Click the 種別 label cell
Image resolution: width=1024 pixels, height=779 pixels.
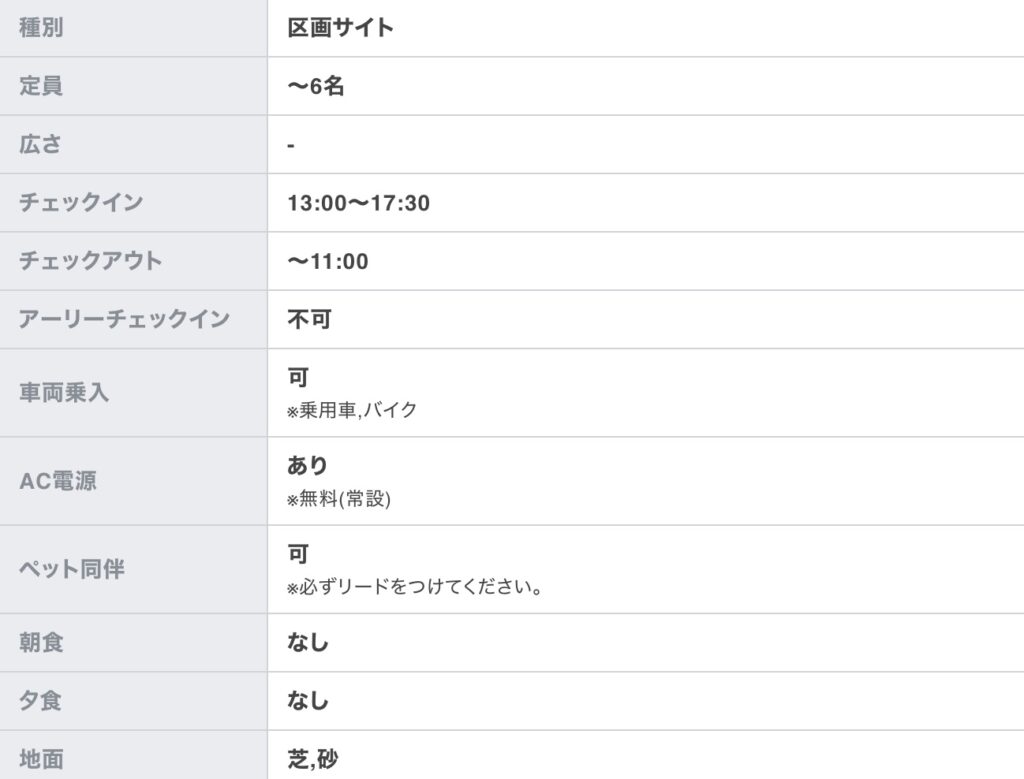[133, 27]
